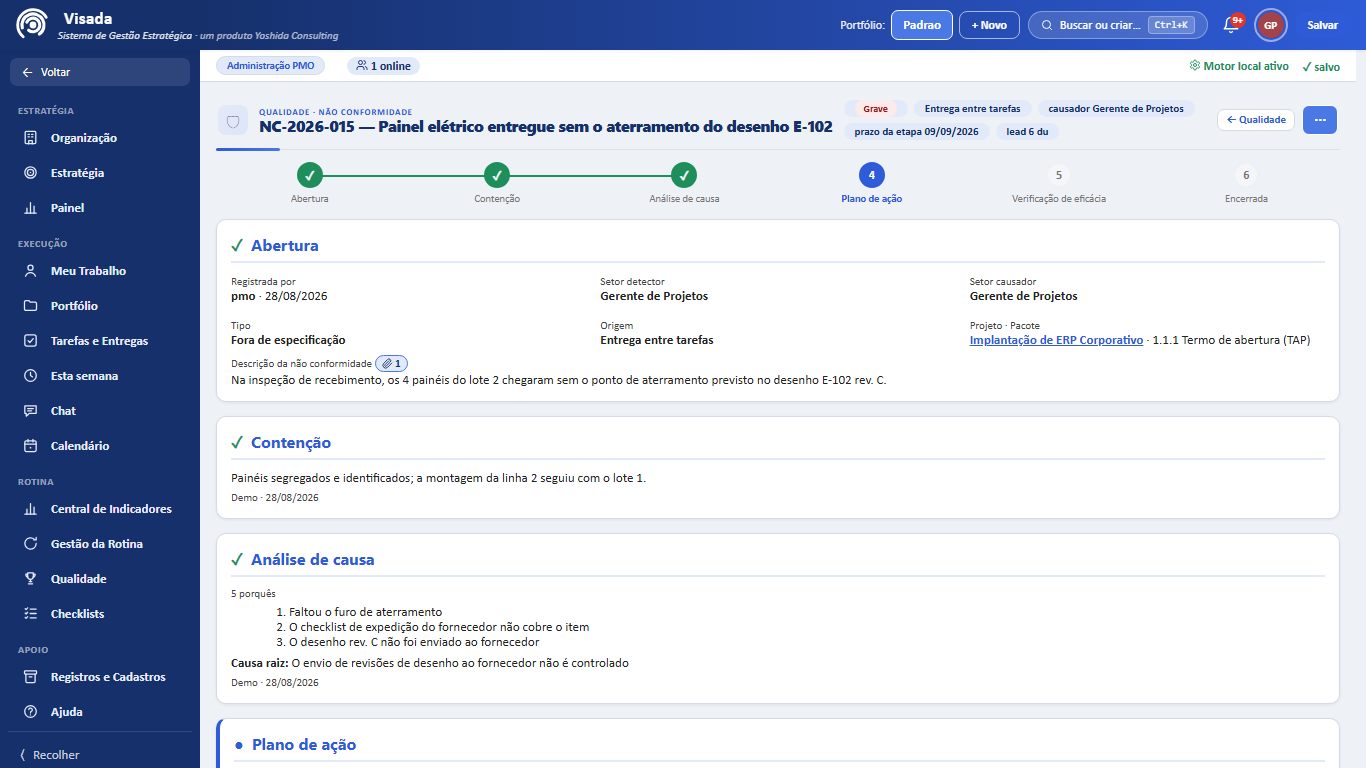This screenshot has width=1366, height=768.
Task: Click the Voltar back button
Action: click(100, 72)
